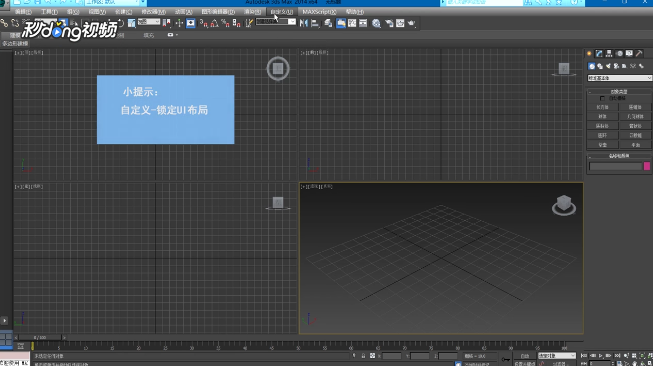This screenshot has width=653, height=366.
Task: Open the Rendering (渲染) menu
Action: pos(252,12)
